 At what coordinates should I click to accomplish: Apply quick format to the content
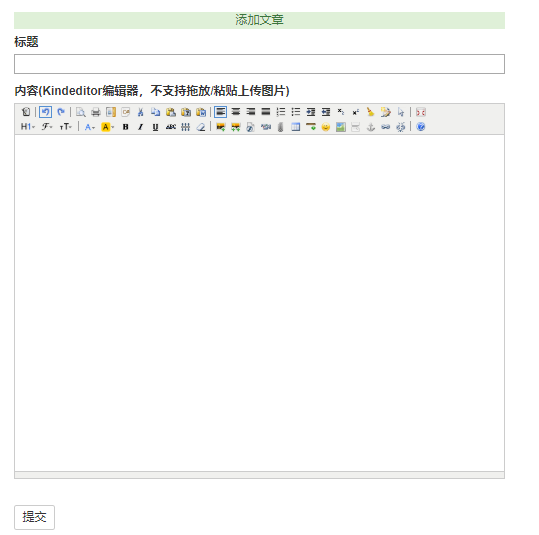pyautogui.click(x=386, y=112)
